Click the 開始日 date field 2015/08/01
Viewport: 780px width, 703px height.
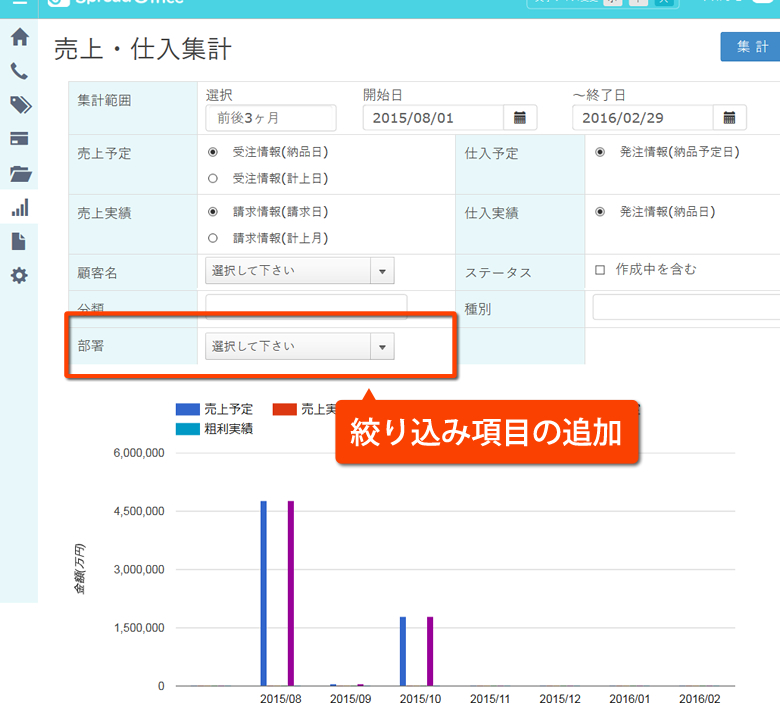pyautogui.click(x=433, y=118)
